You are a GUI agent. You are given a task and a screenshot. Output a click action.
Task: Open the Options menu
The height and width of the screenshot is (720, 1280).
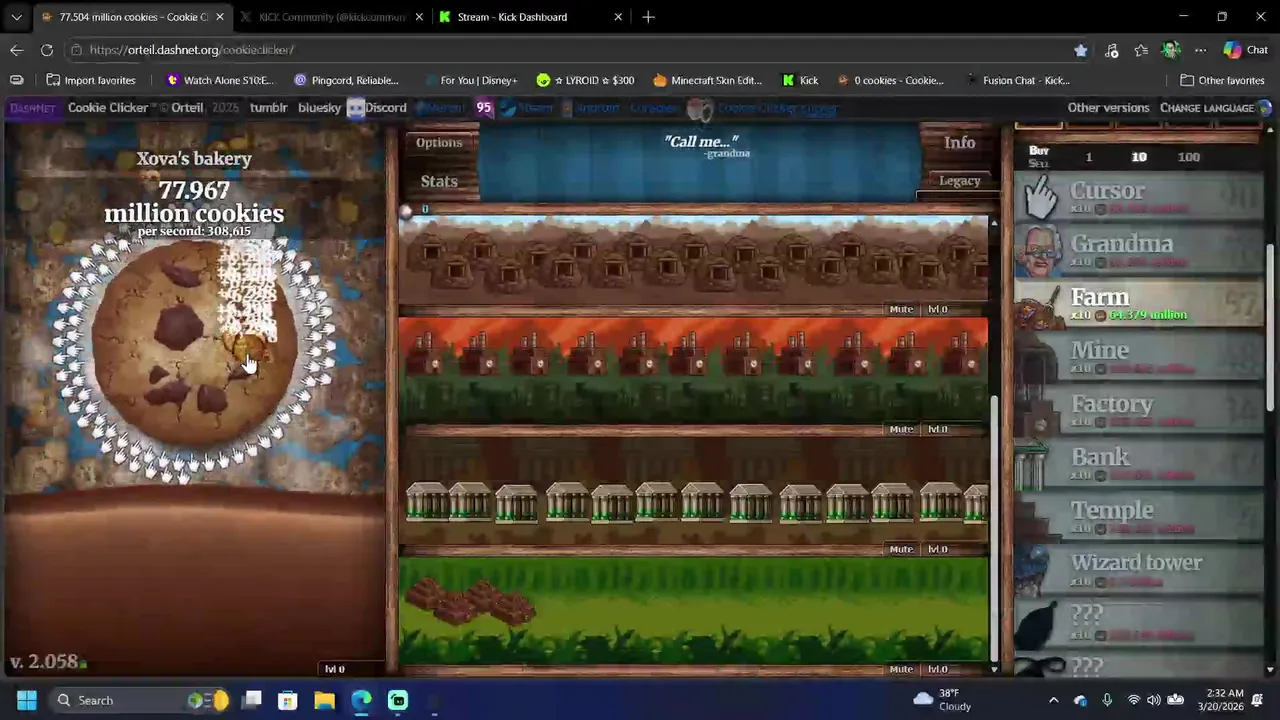(x=439, y=143)
